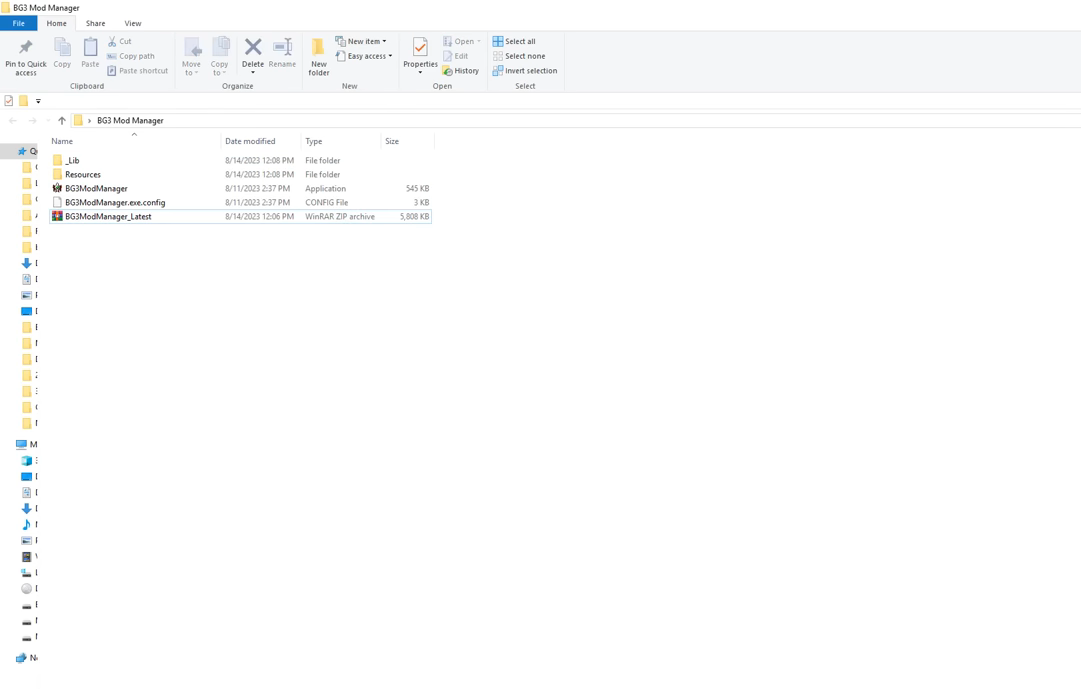Click the Edit ribbon button
This screenshot has height=689, width=1081.
click(456, 56)
